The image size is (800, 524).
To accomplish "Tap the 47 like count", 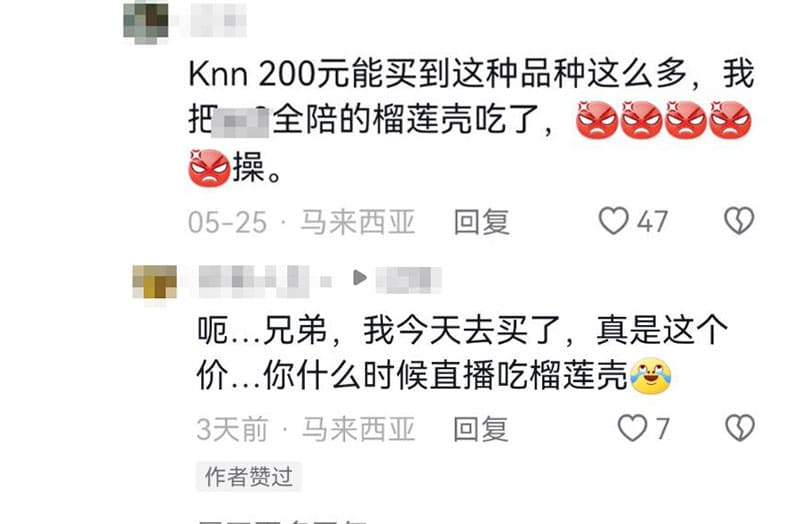I will pyautogui.click(x=652, y=222).
